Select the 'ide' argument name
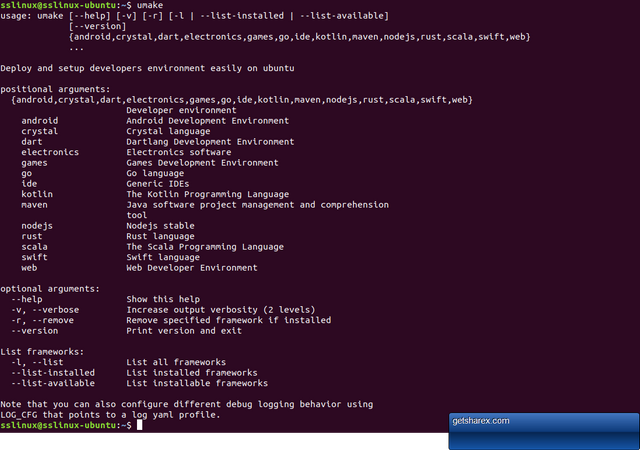 point(29,184)
